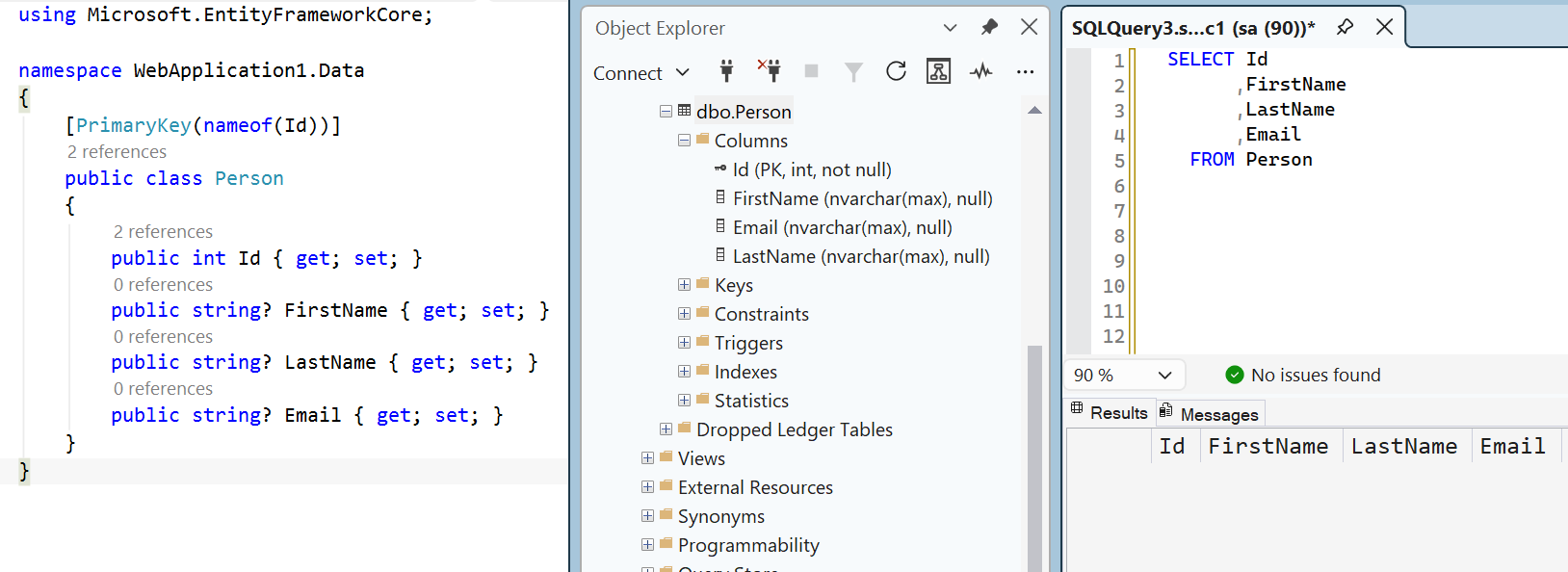Switch to the Messages tab
Screen dimensions: 1568x572
(x=1210, y=413)
